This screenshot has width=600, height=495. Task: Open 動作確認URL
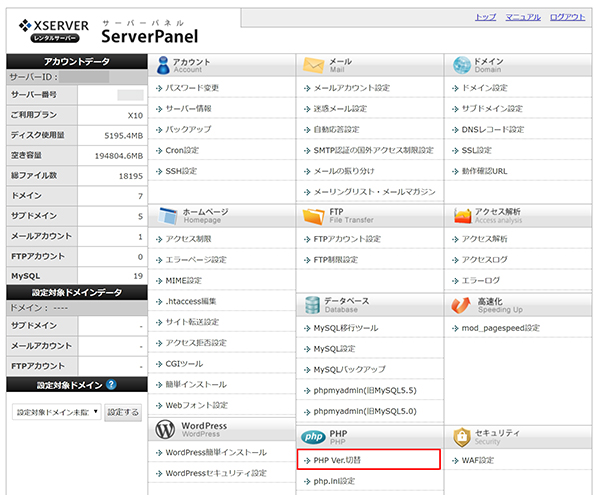coord(484,171)
